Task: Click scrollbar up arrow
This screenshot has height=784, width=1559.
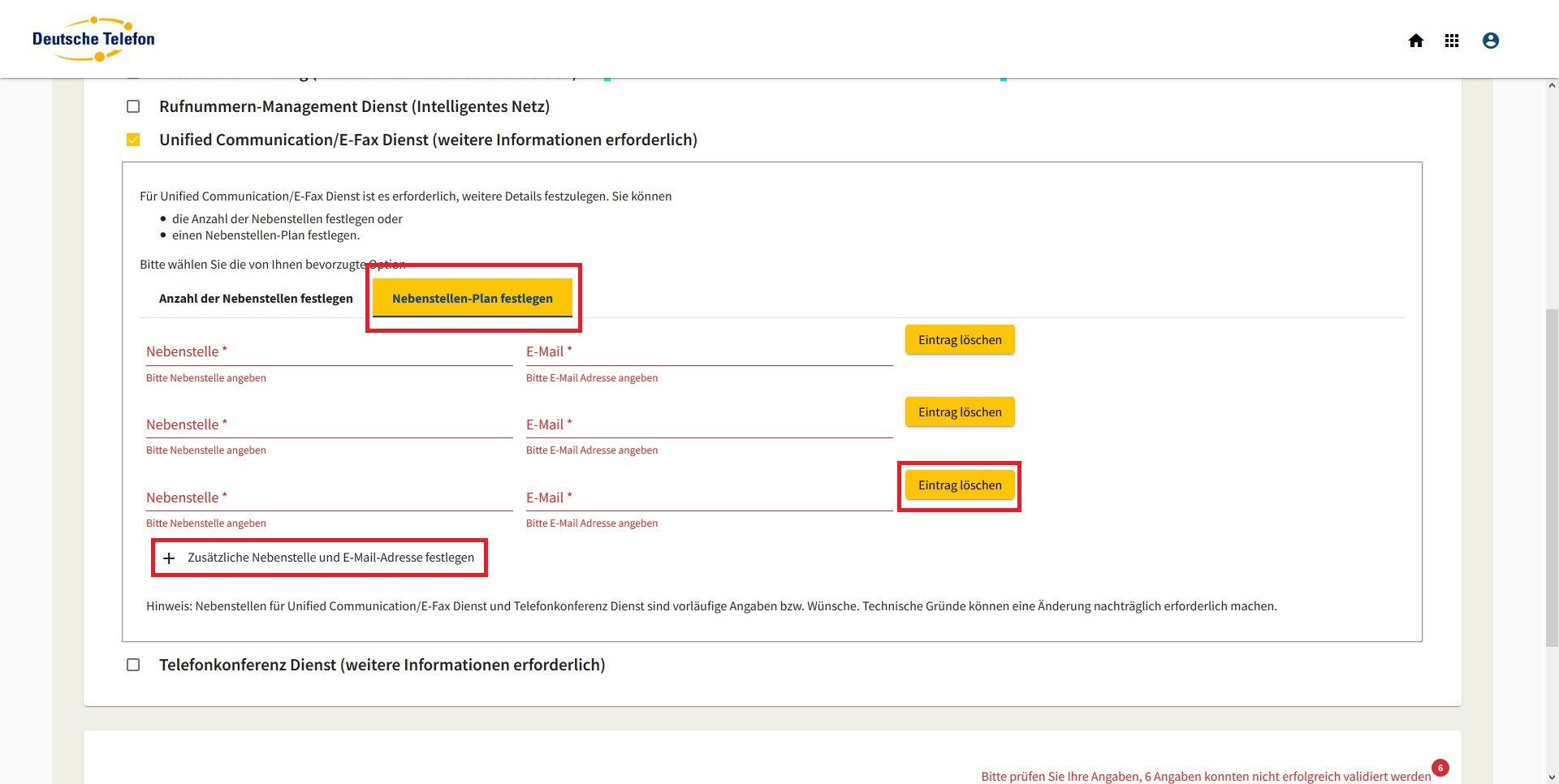Action: coord(1552,85)
